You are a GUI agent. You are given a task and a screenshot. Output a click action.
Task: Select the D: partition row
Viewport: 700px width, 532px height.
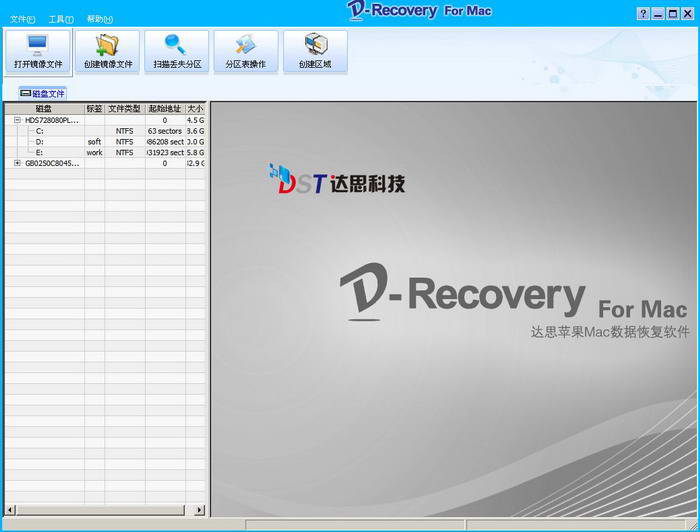(105, 141)
